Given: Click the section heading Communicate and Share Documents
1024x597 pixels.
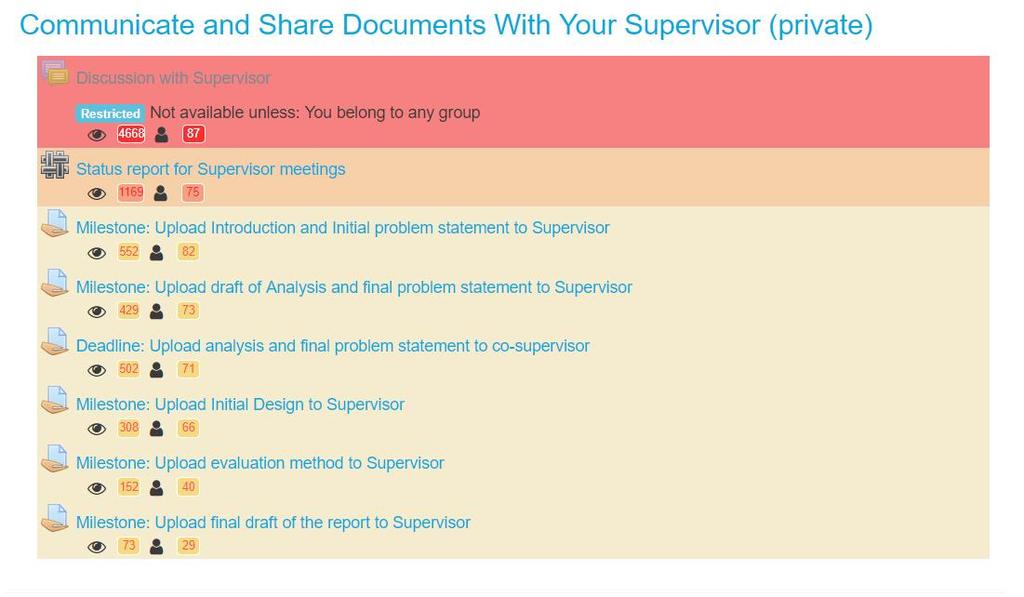Looking at the screenshot, I should [x=446, y=25].
